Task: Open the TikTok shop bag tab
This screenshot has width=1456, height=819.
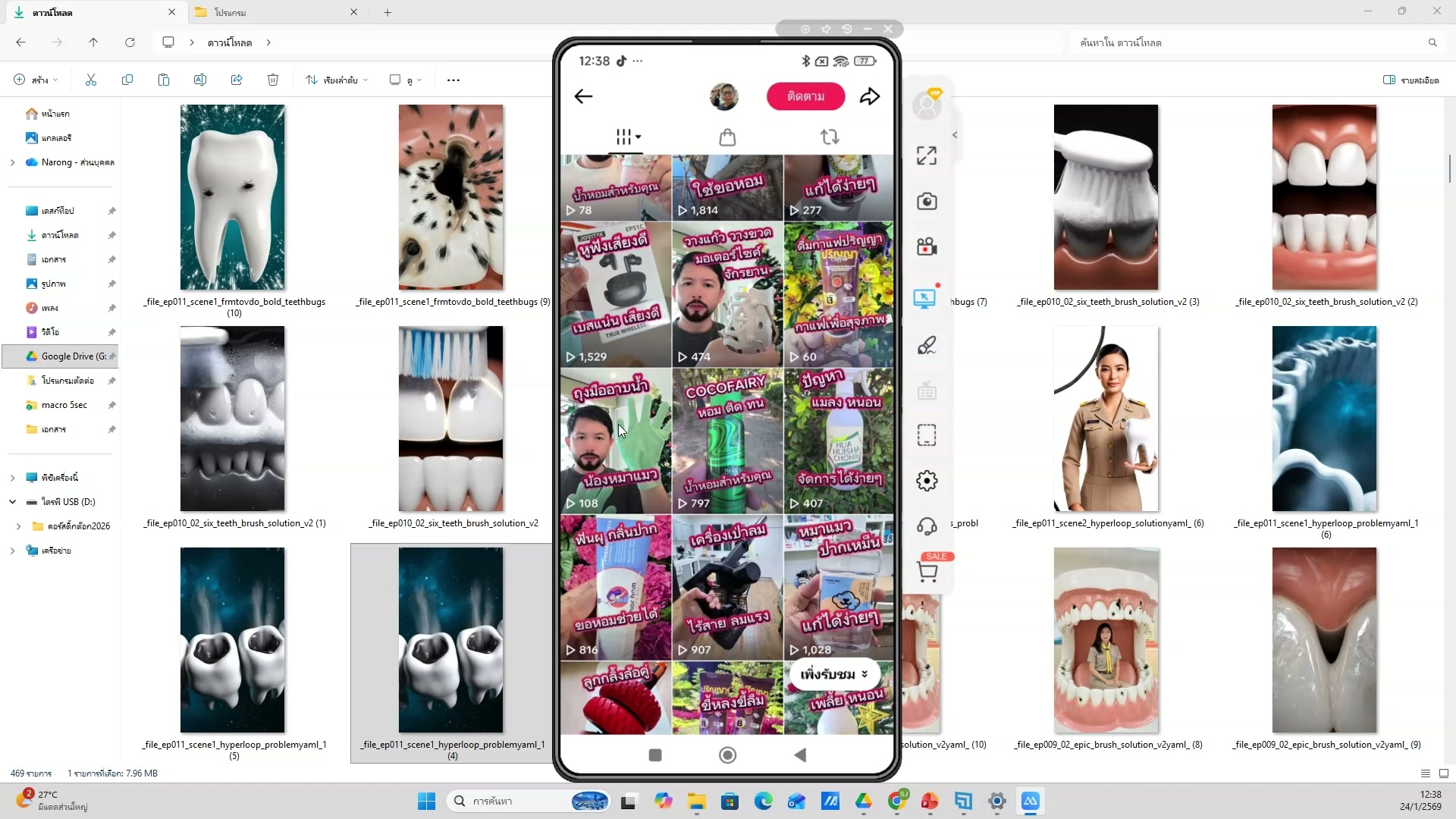Action: tap(727, 137)
